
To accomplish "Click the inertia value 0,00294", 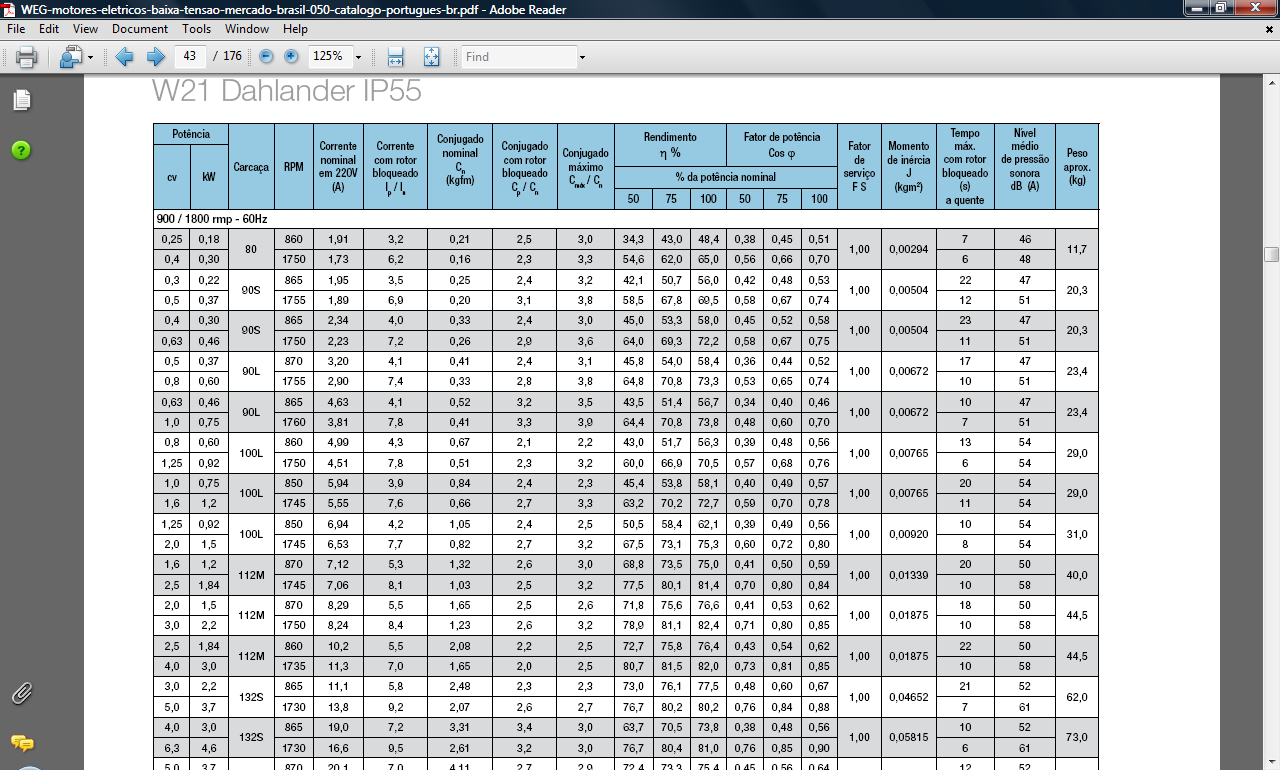I will (909, 249).
